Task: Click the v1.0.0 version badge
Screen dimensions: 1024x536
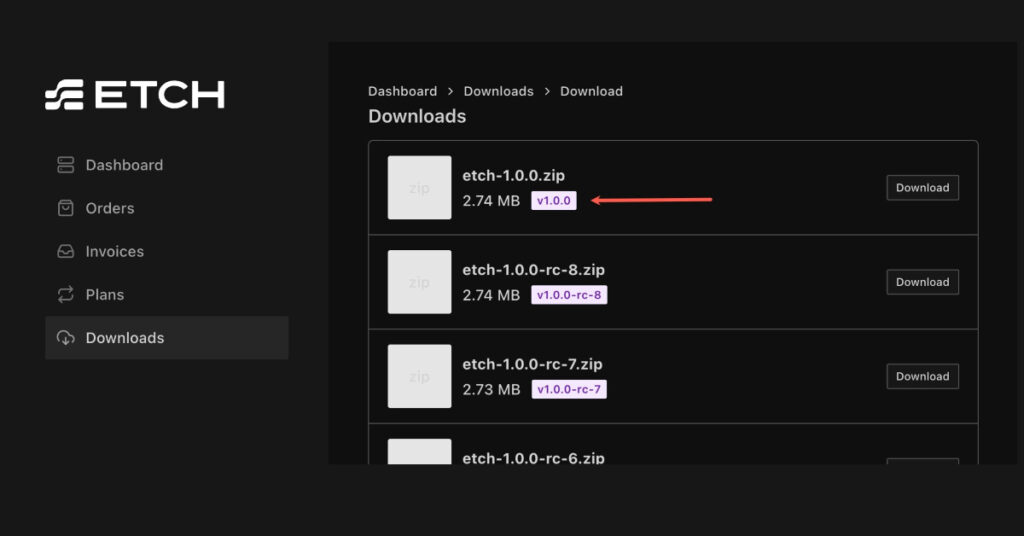Action: point(554,201)
